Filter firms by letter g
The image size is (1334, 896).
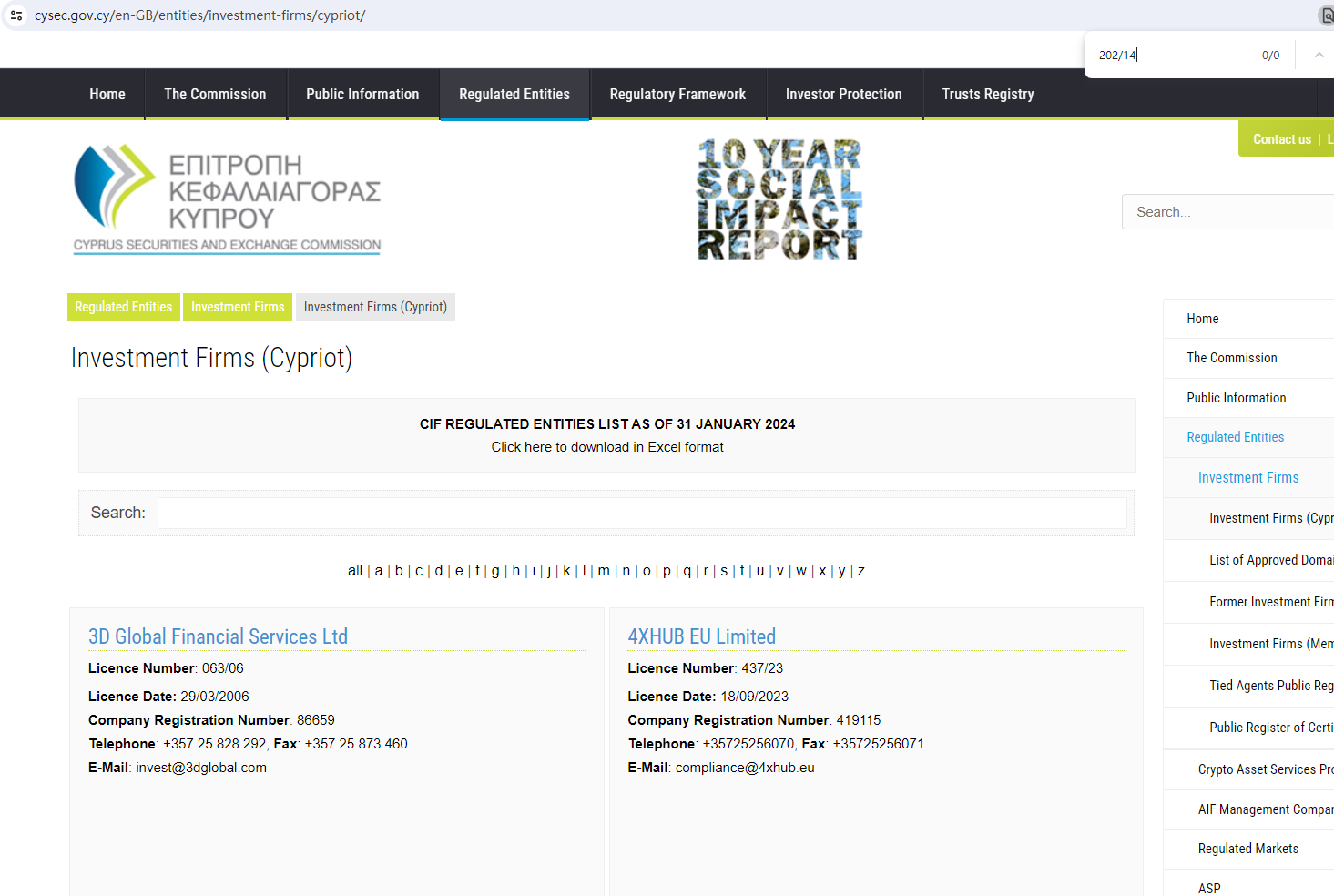point(495,571)
